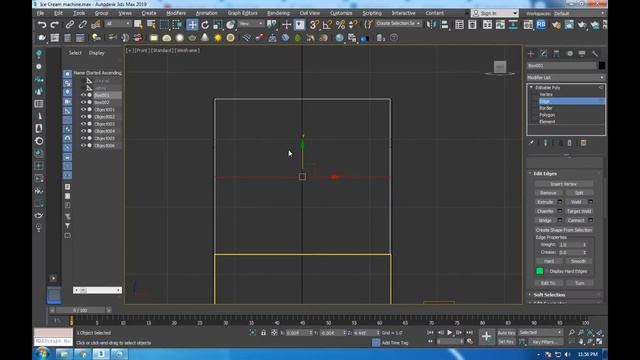Screen dimensions: 640x360
Task: Click the Align tool icon
Action: (x=444, y=25)
